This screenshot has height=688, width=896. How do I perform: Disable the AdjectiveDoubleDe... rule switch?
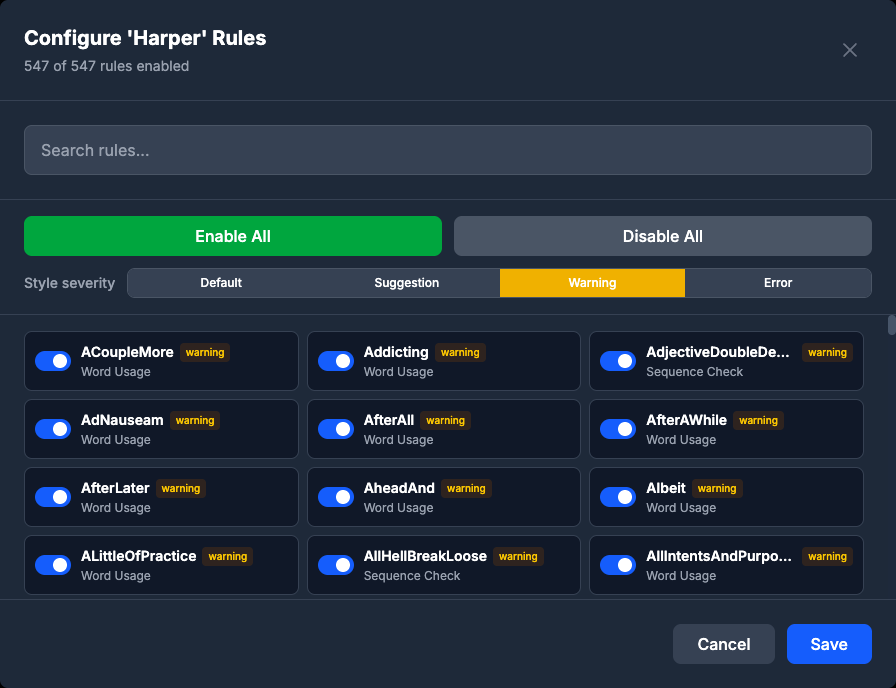click(618, 361)
